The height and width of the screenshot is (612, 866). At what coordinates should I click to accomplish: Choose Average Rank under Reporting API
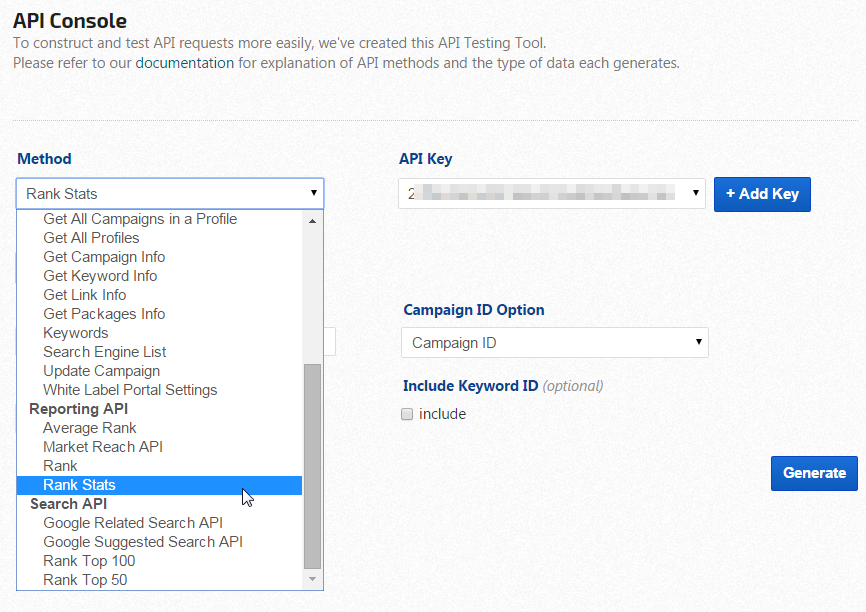tap(90, 428)
